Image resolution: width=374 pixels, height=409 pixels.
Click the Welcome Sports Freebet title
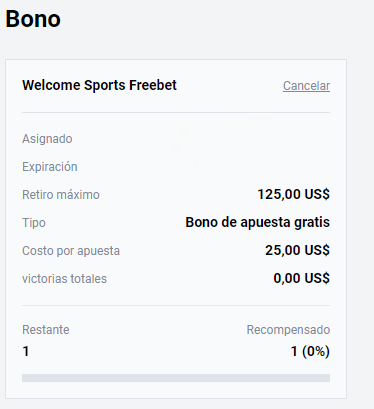[x=99, y=85]
